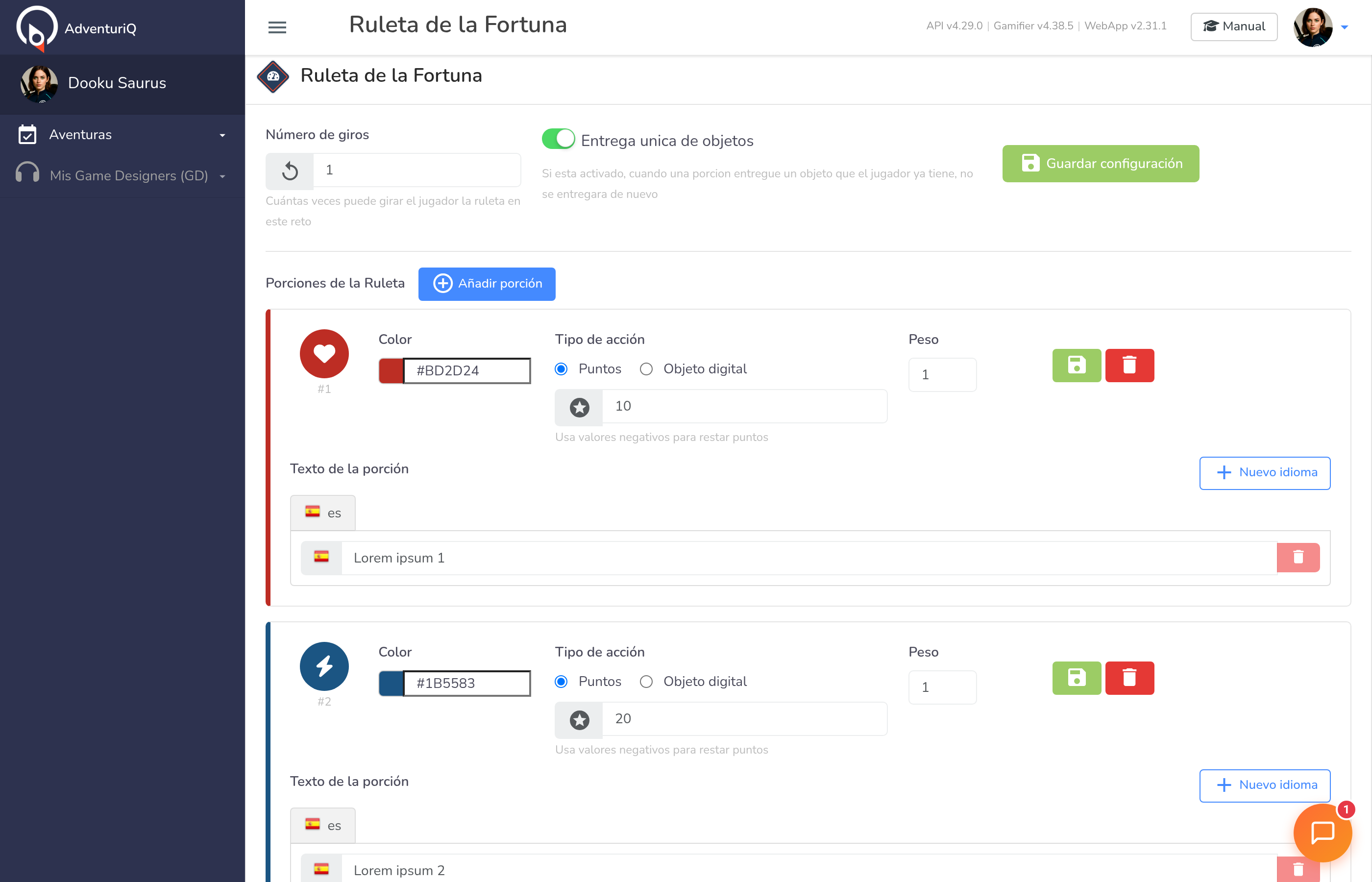
Task: Click the Spanish flag beside Lorem ipsum 2
Action: click(321, 869)
